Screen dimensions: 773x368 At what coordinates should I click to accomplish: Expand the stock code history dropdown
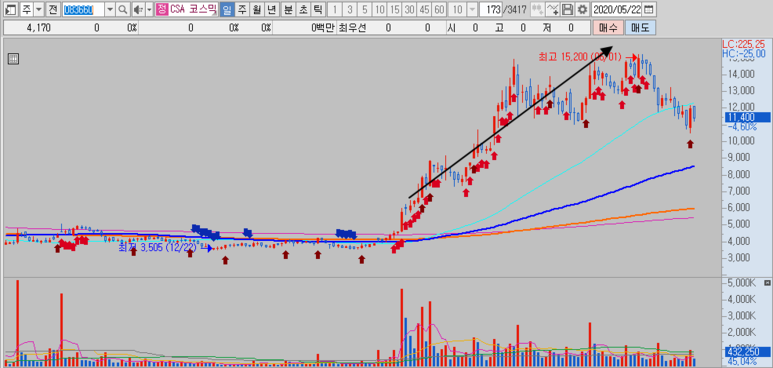110,9
